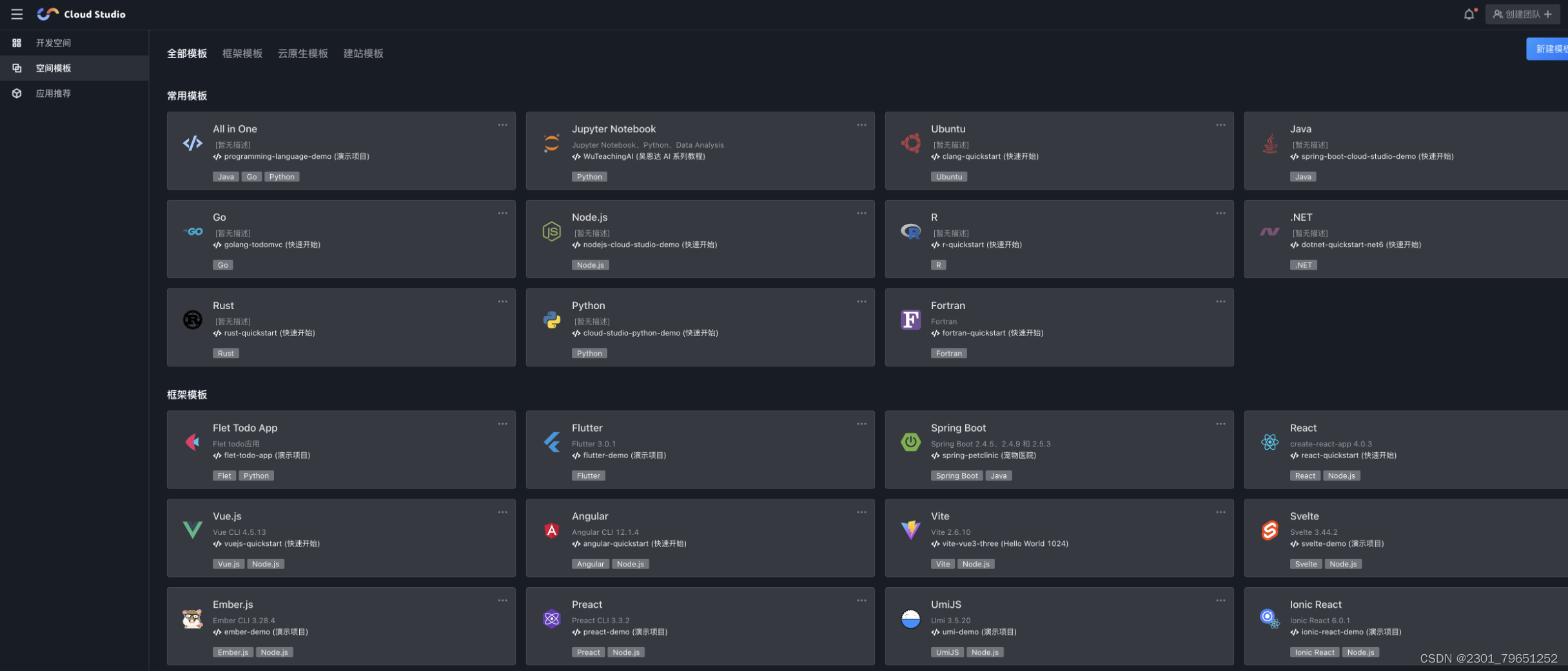Open 开发空间 in the sidebar
This screenshot has width=1568, height=671.
(x=74, y=43)
